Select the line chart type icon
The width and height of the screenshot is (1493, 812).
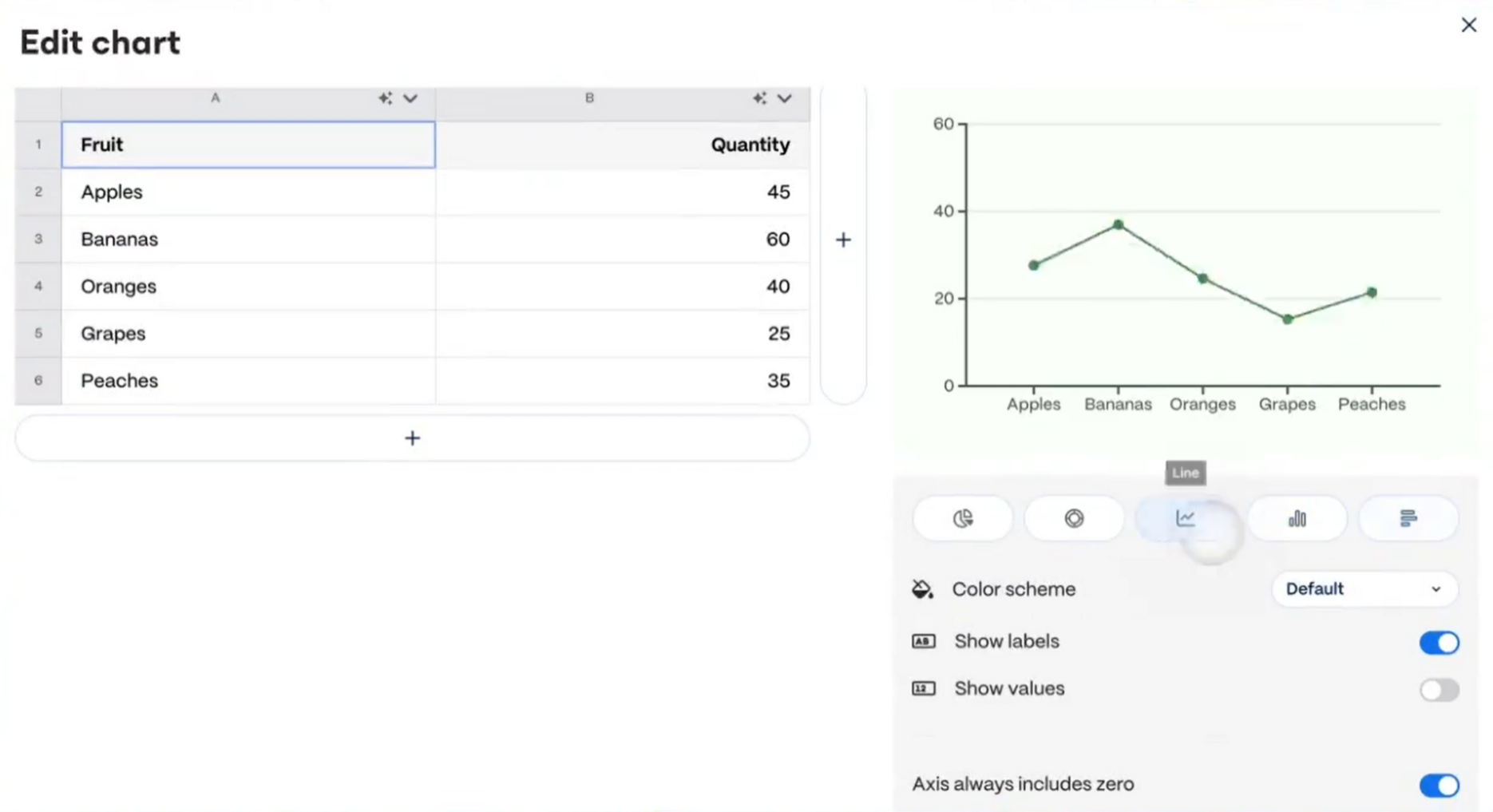point(1185,518)
